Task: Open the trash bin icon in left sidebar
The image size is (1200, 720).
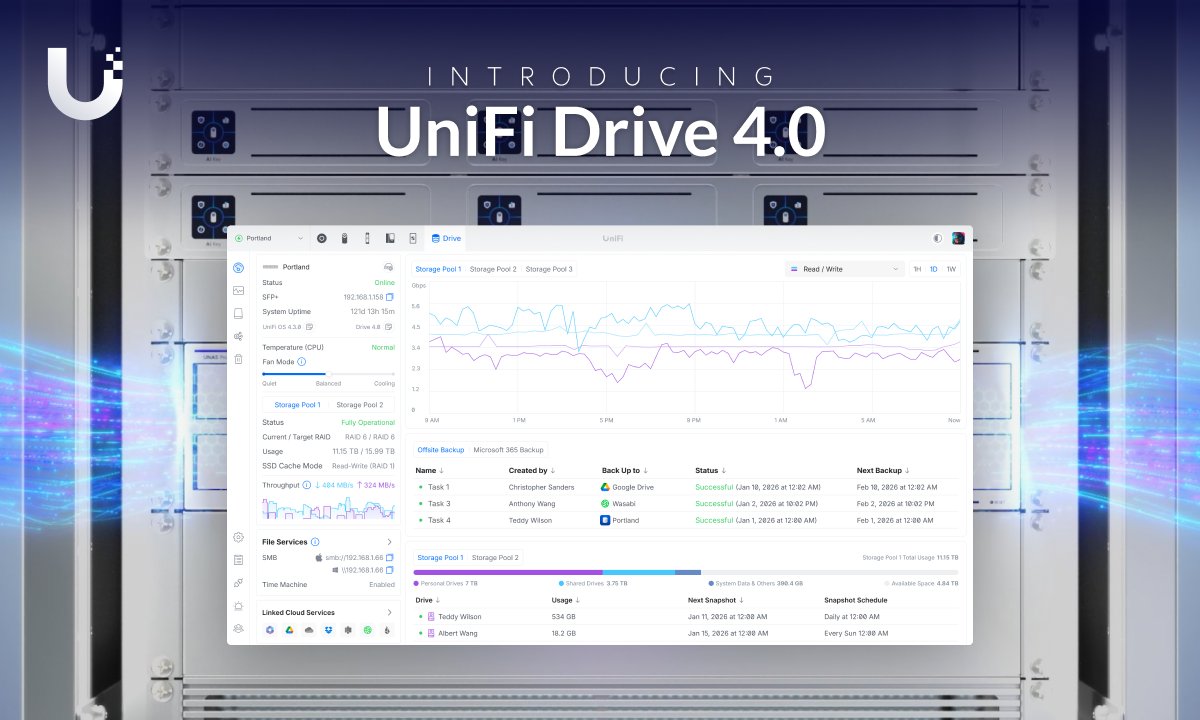Action: click(x=238, y=358)
